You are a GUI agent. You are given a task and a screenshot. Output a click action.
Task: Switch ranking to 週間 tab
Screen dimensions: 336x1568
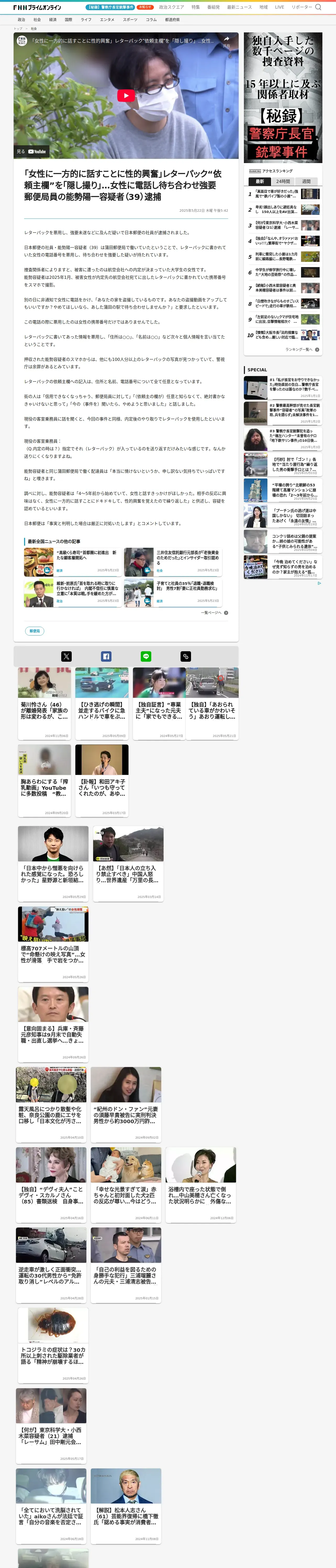point(307,181)
